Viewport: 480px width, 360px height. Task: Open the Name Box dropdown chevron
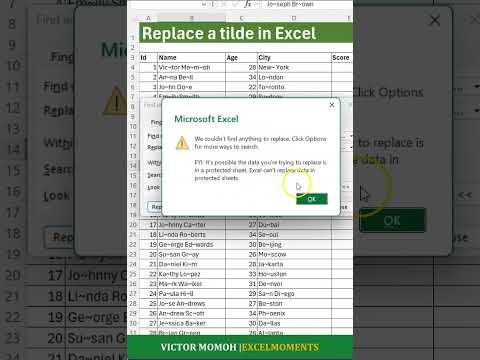204,4
